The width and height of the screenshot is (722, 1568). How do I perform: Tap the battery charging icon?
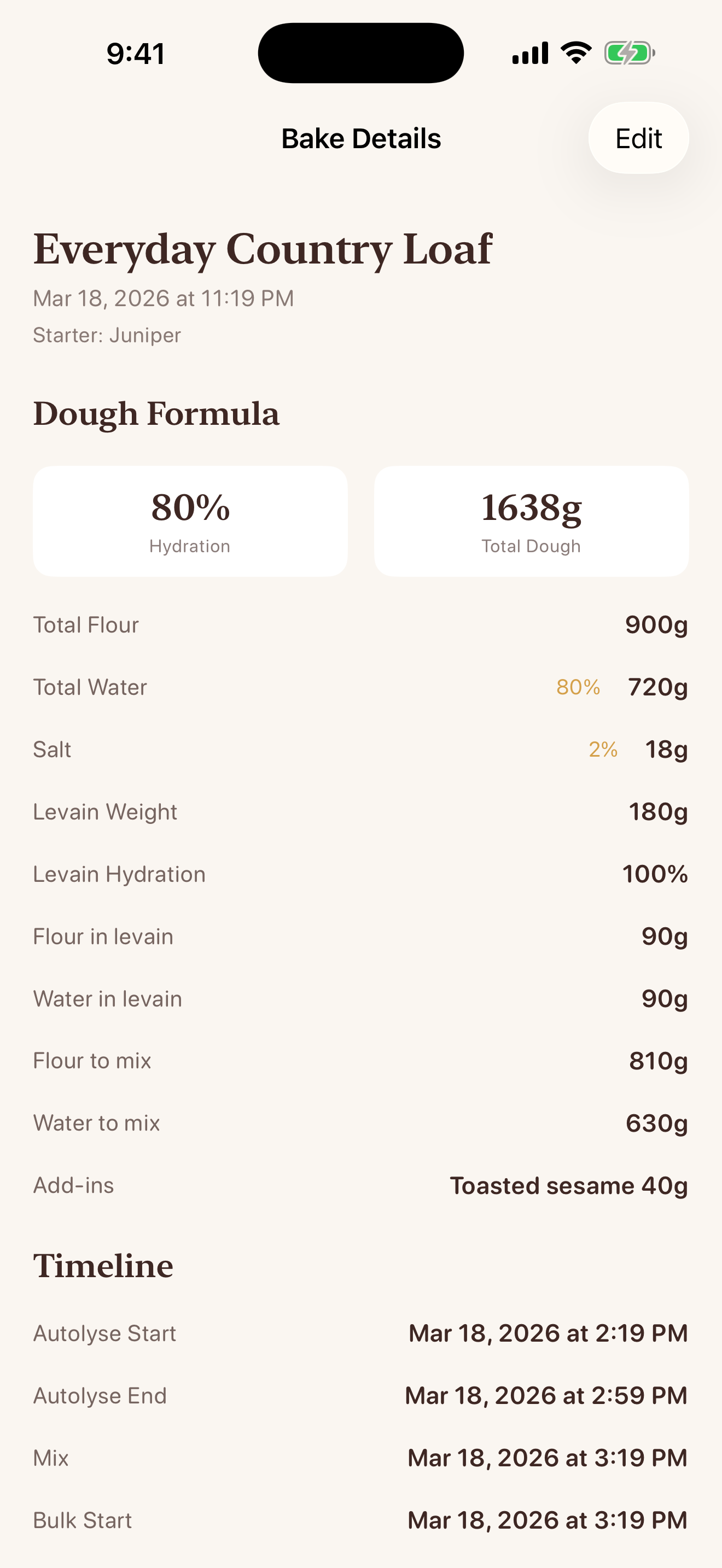coord(629,53)
